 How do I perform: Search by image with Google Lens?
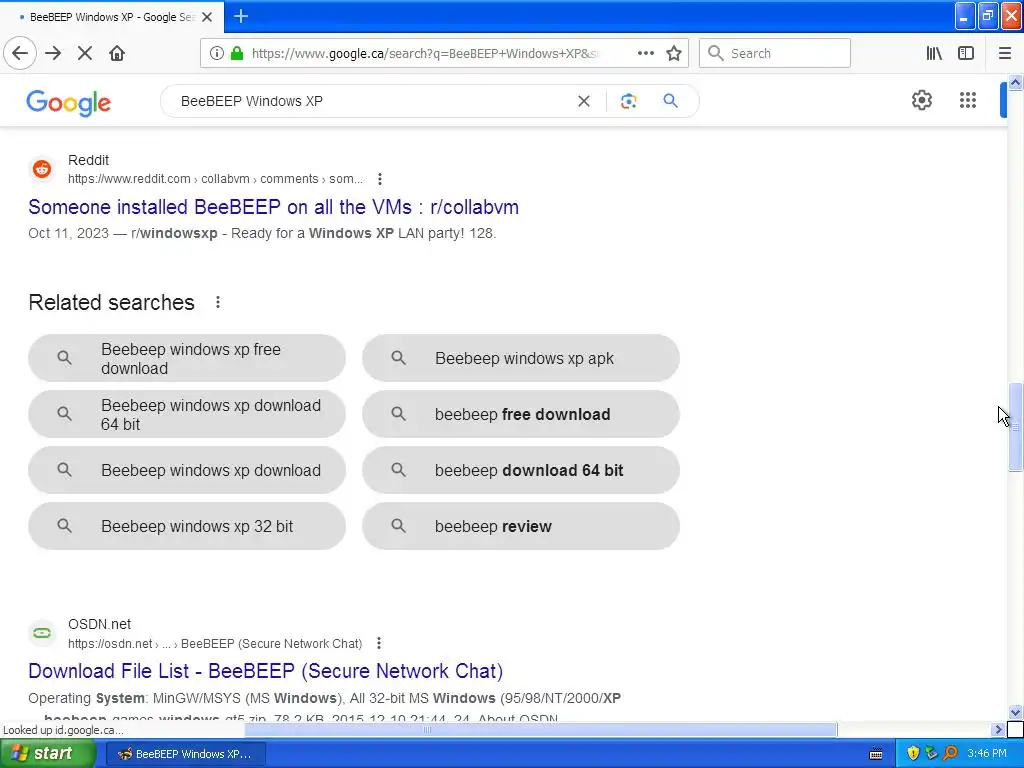[x=628, y=101]
